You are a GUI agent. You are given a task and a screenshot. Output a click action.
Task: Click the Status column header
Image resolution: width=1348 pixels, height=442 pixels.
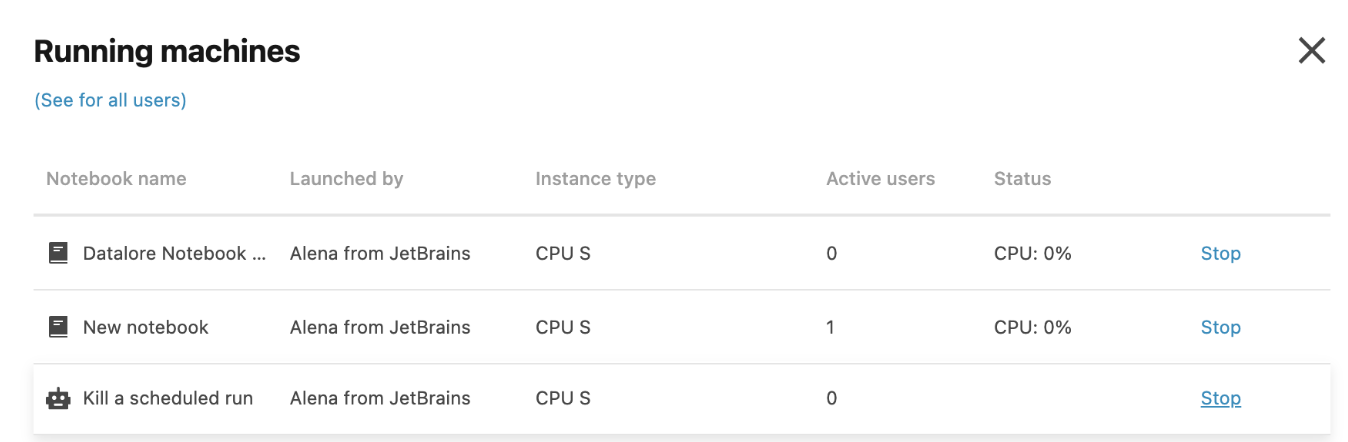1022,179
